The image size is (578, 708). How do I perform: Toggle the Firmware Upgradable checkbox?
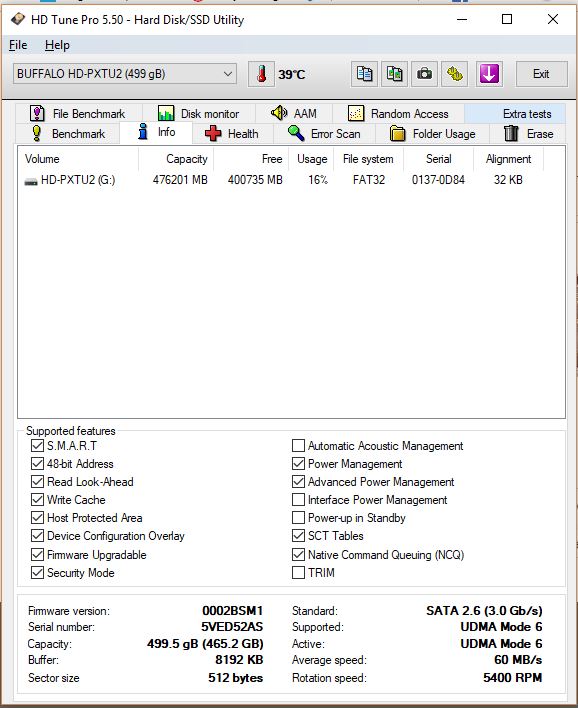pyautogui.click(x=37, y=554)
